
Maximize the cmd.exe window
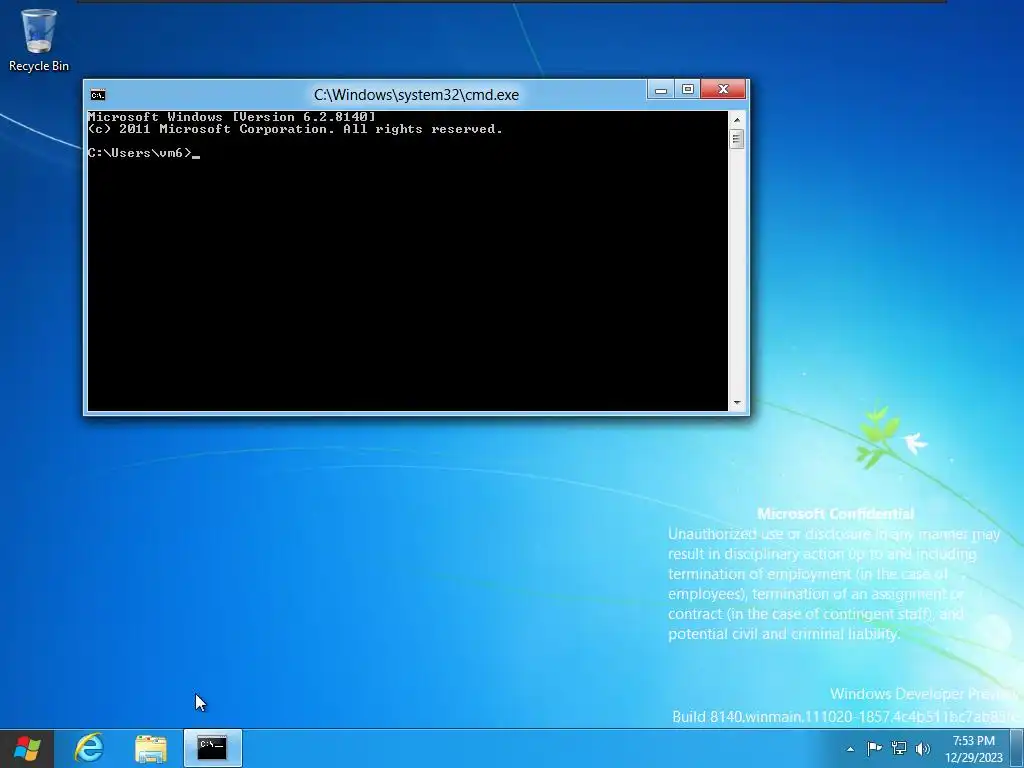click(688, 89)
